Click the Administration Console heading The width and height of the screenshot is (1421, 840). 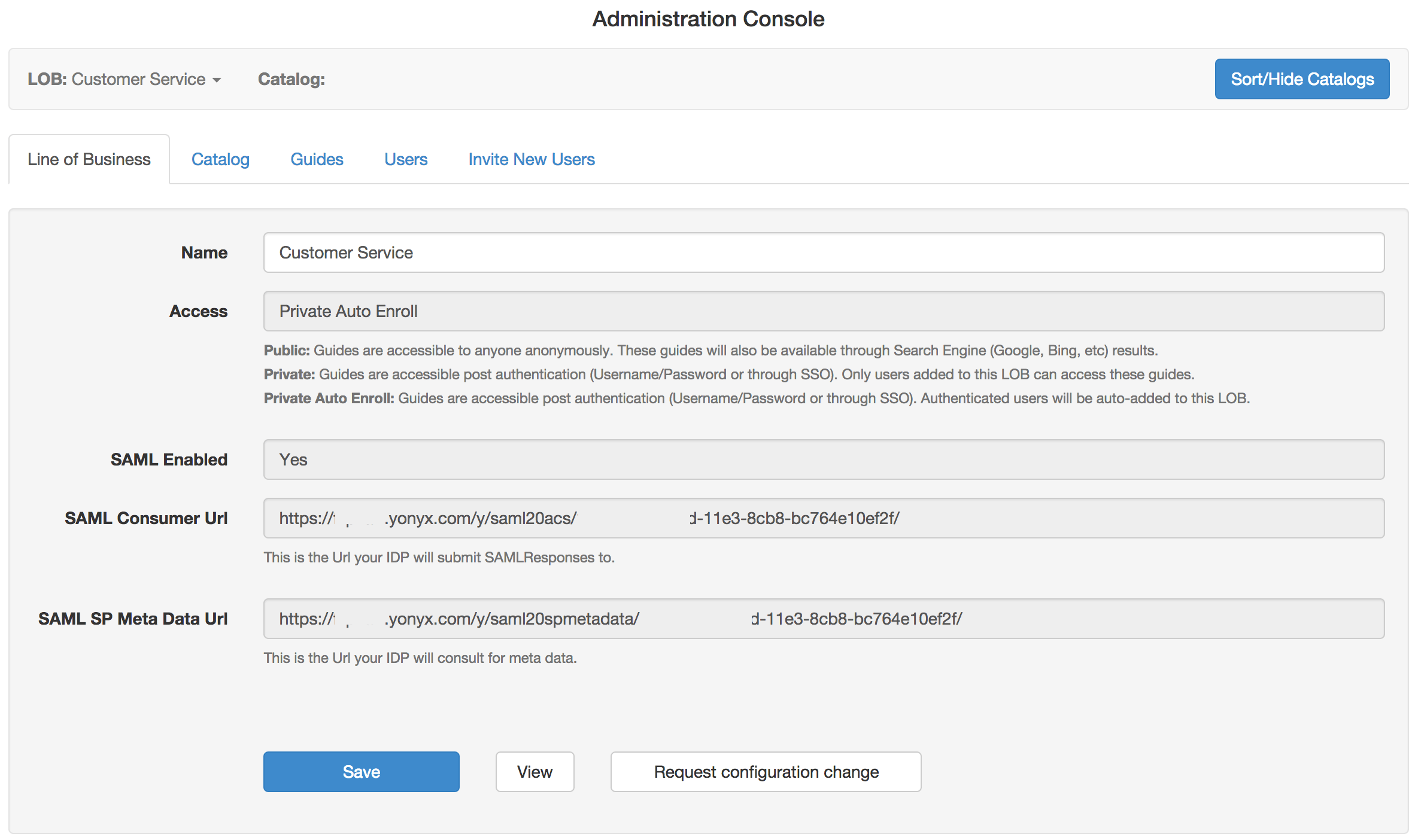pos(708,19)
